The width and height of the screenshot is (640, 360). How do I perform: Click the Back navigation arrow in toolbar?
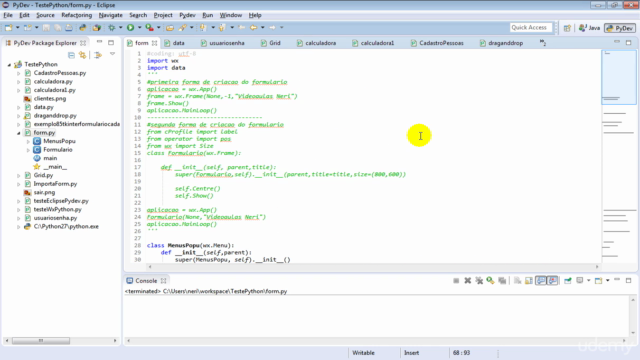pos(253,28)
